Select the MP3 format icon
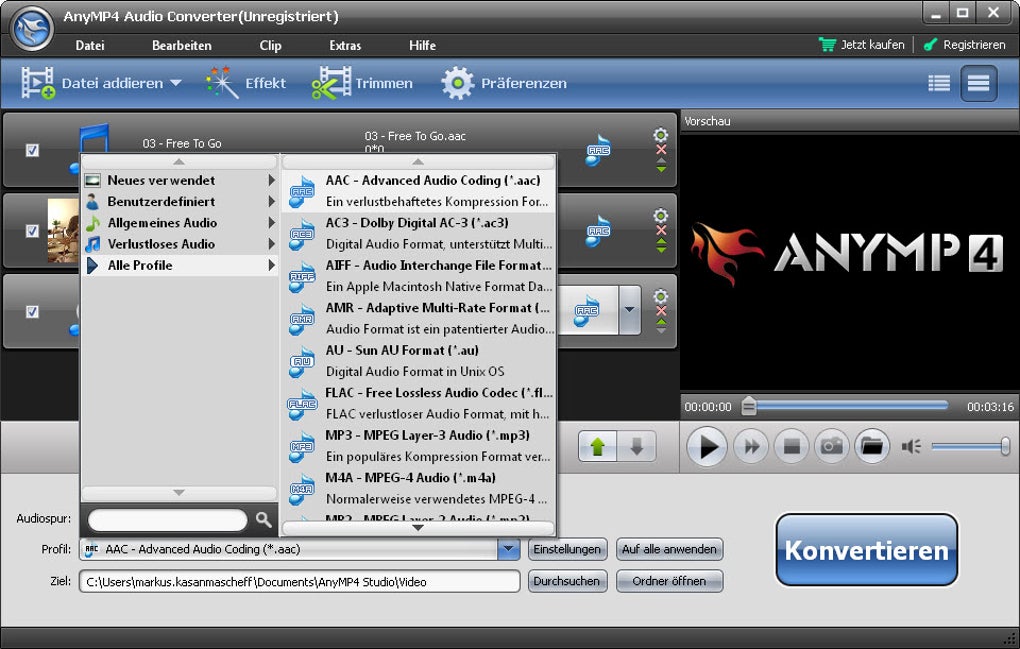Screen dimensions: 1020x649 pyautogui.click(x=301, y=445)
